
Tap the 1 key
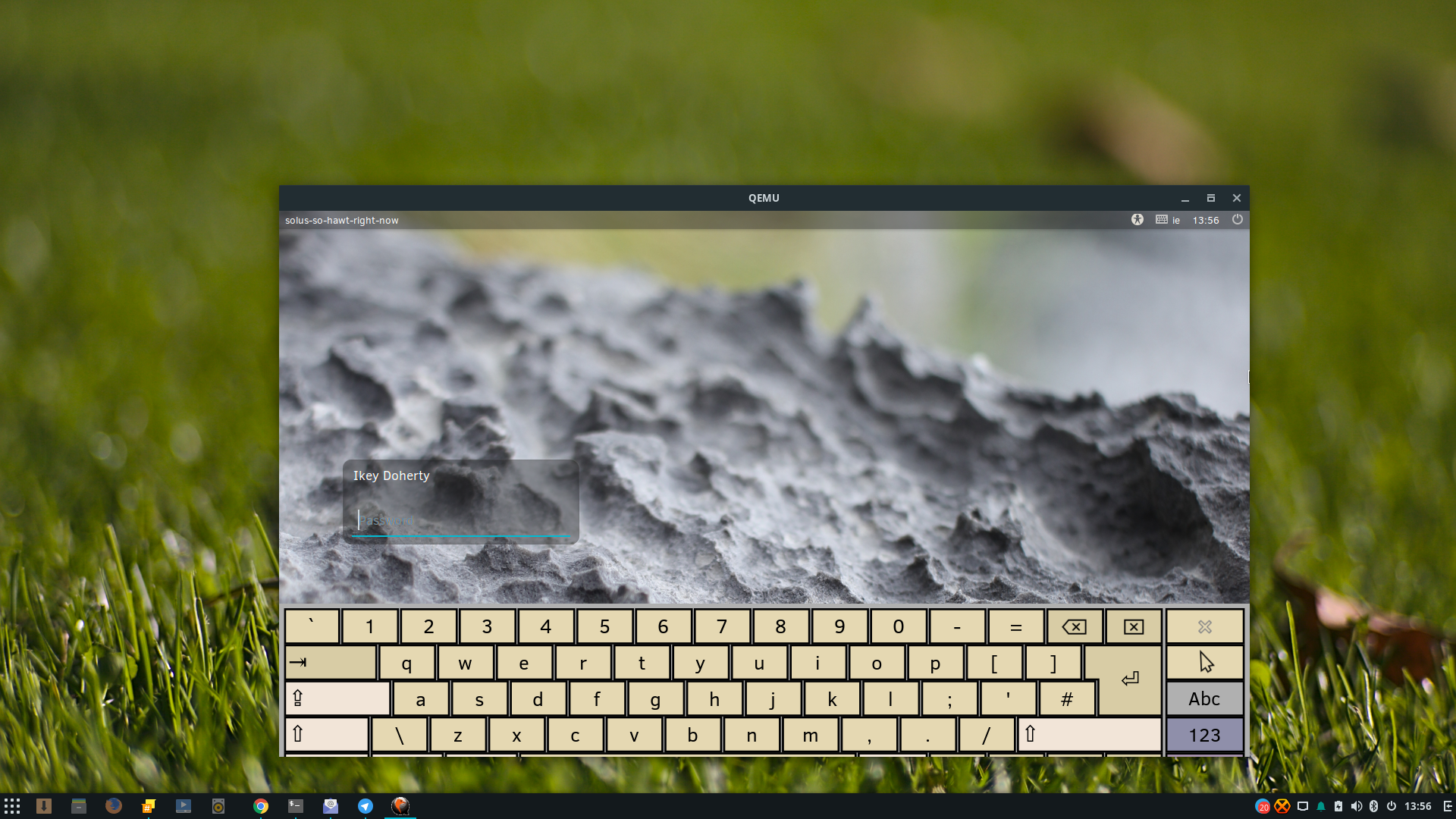pyautogui.click(x=369, y=626)
